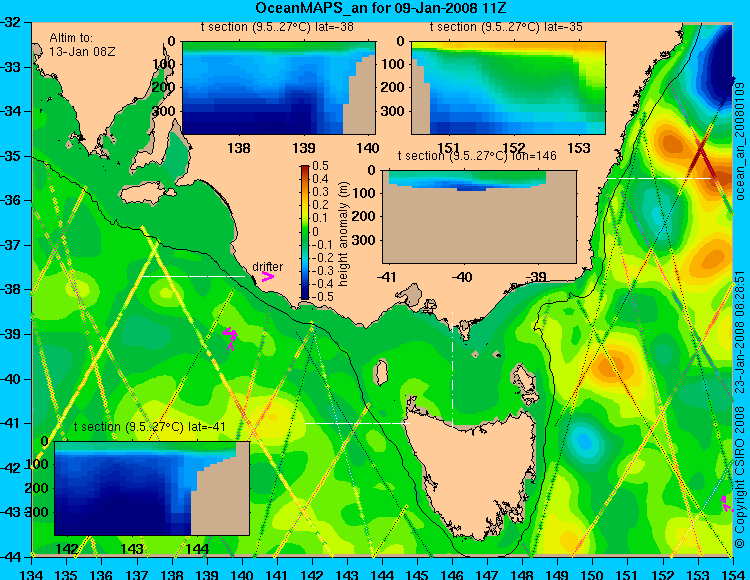Viewport: 750px width, 580px height.
Task: Click the 134 longitude label on the bottom axis
Action: click(32, 574)
